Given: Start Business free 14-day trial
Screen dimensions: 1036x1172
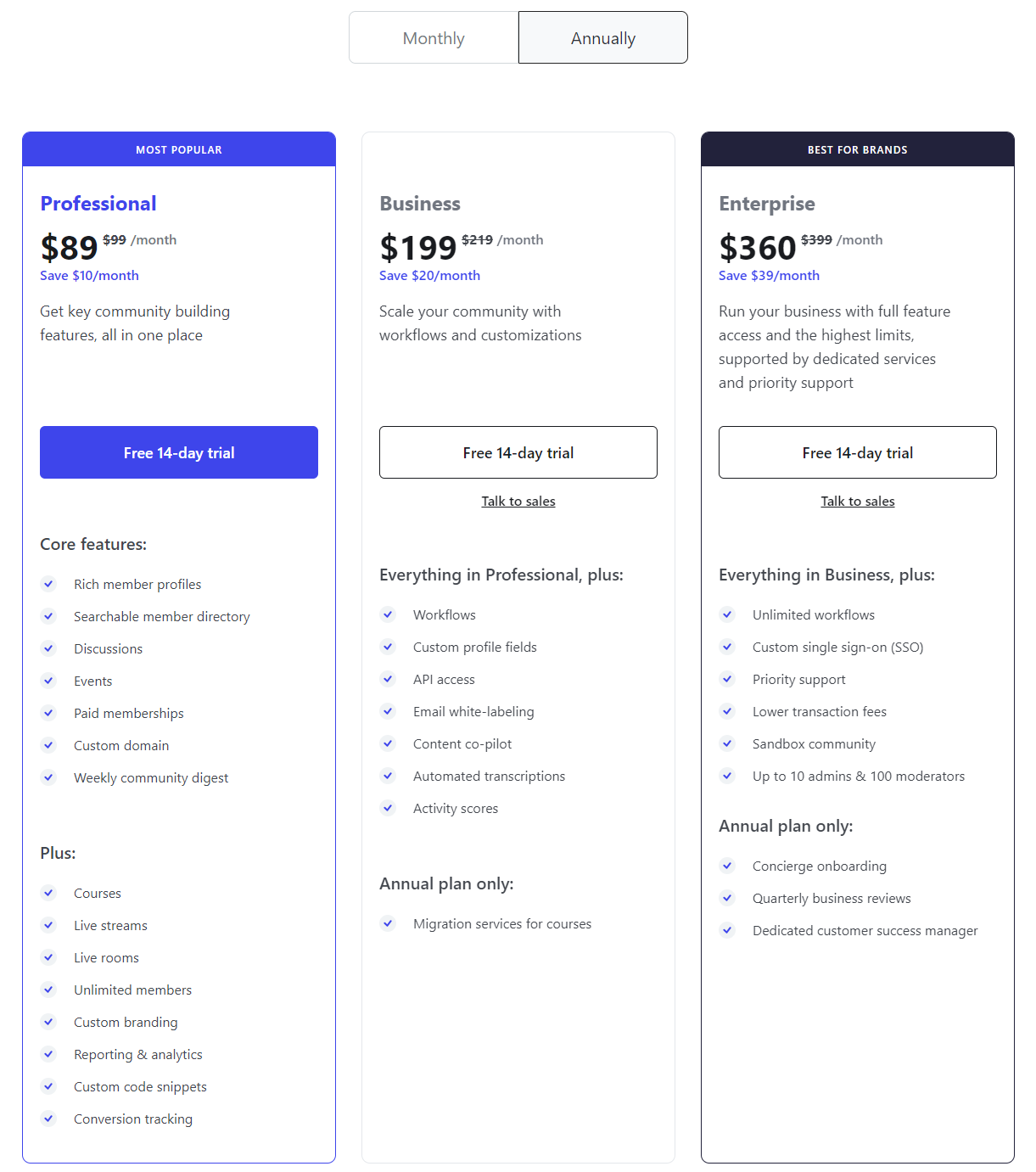Looking at the screenshot, I should coord(518,452).
